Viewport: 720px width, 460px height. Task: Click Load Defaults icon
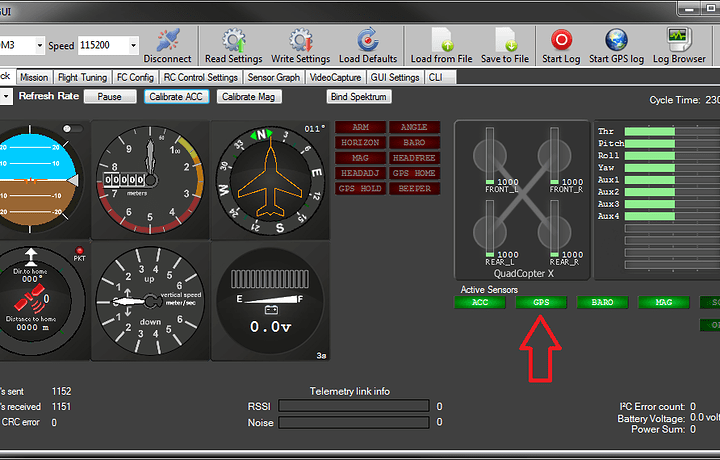368,40
